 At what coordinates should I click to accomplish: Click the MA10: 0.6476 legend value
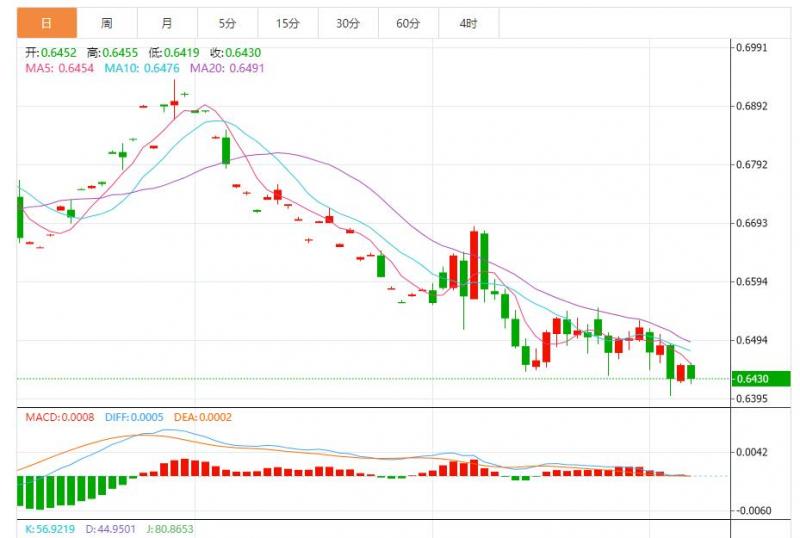(142, 68)
